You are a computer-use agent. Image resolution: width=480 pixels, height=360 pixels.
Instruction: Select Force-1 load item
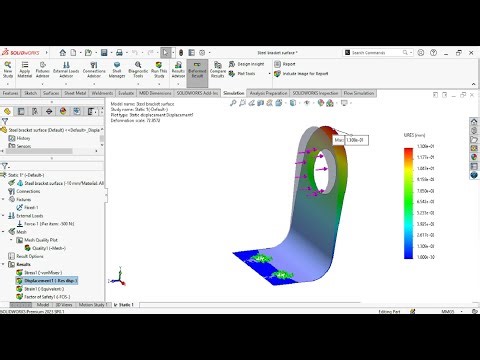(x=45, y=224)
